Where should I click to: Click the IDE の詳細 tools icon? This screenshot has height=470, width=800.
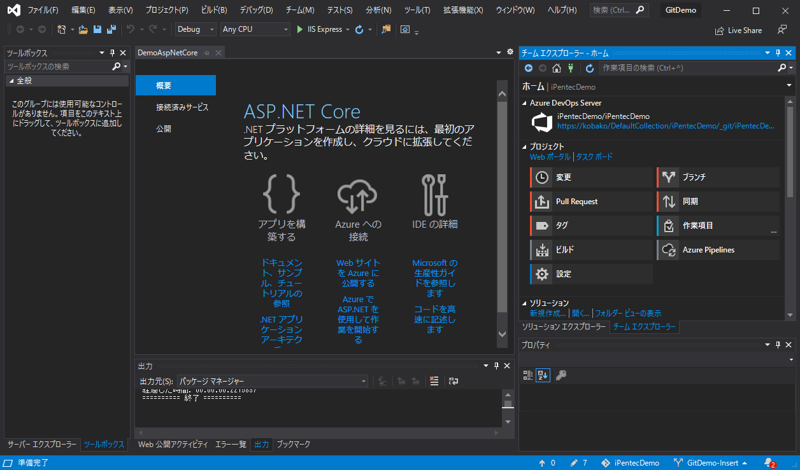pyautogui.click(x=435, y=195)
